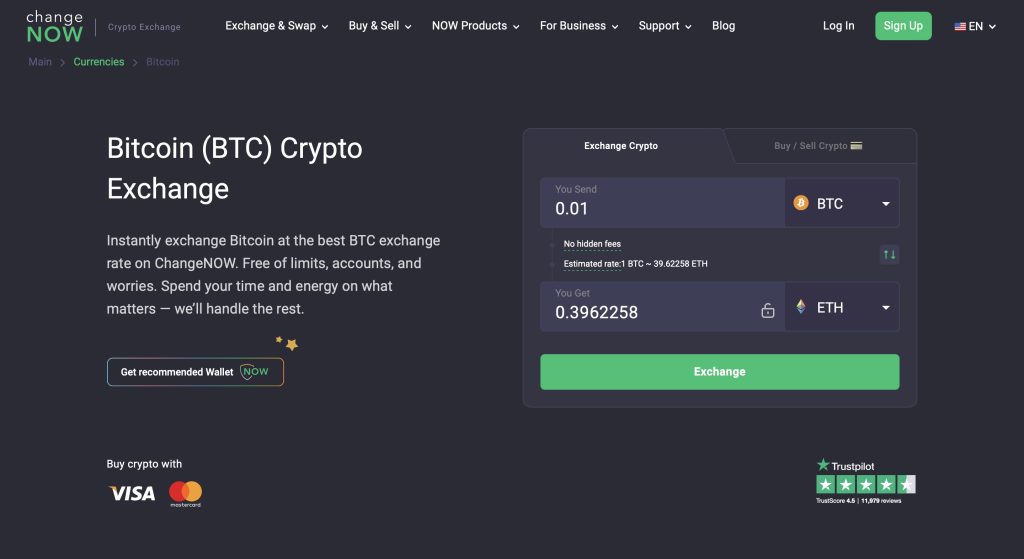Click the swap currencies arrows icon

[889, 254]
